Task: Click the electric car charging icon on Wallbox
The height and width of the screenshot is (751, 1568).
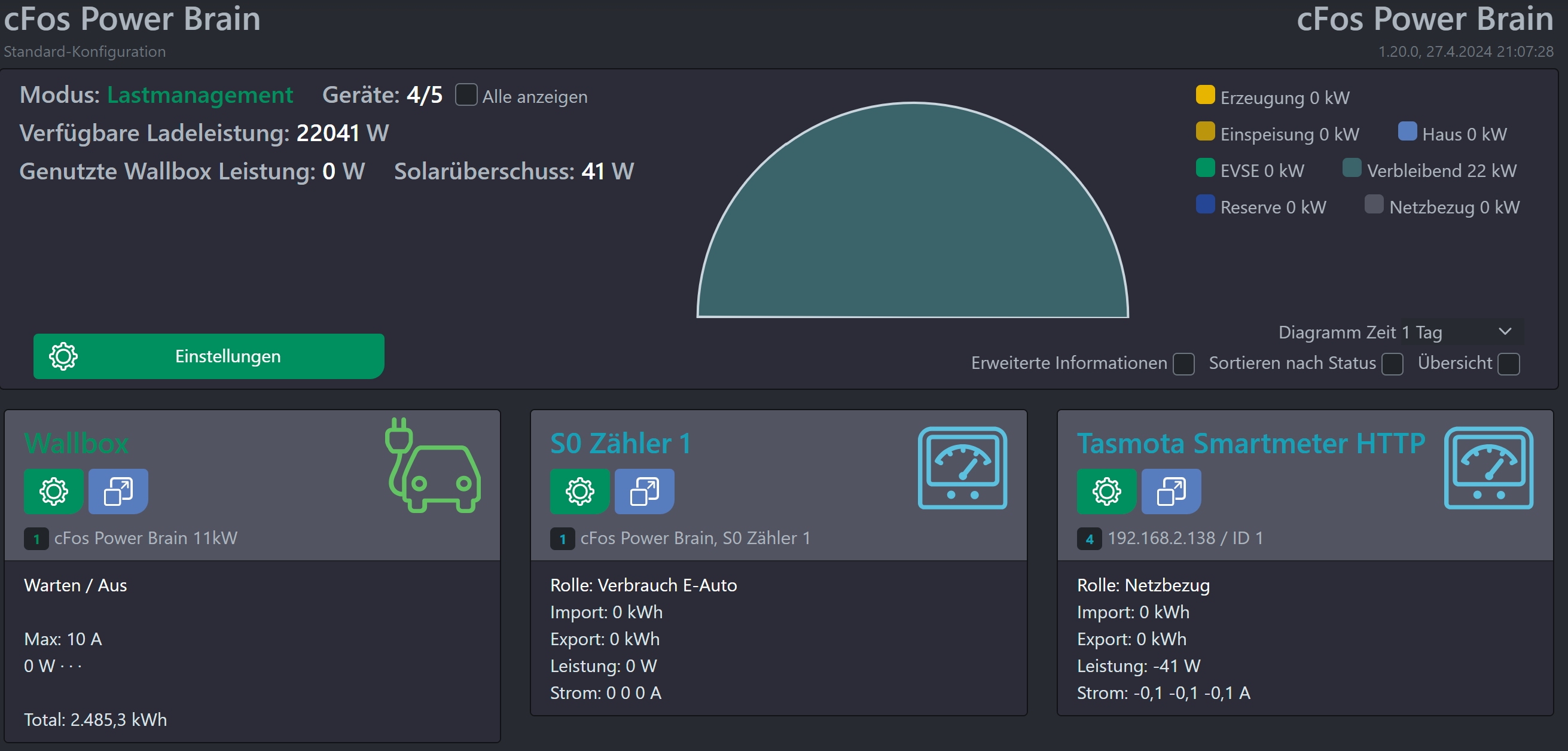Action: coord(433,465)
